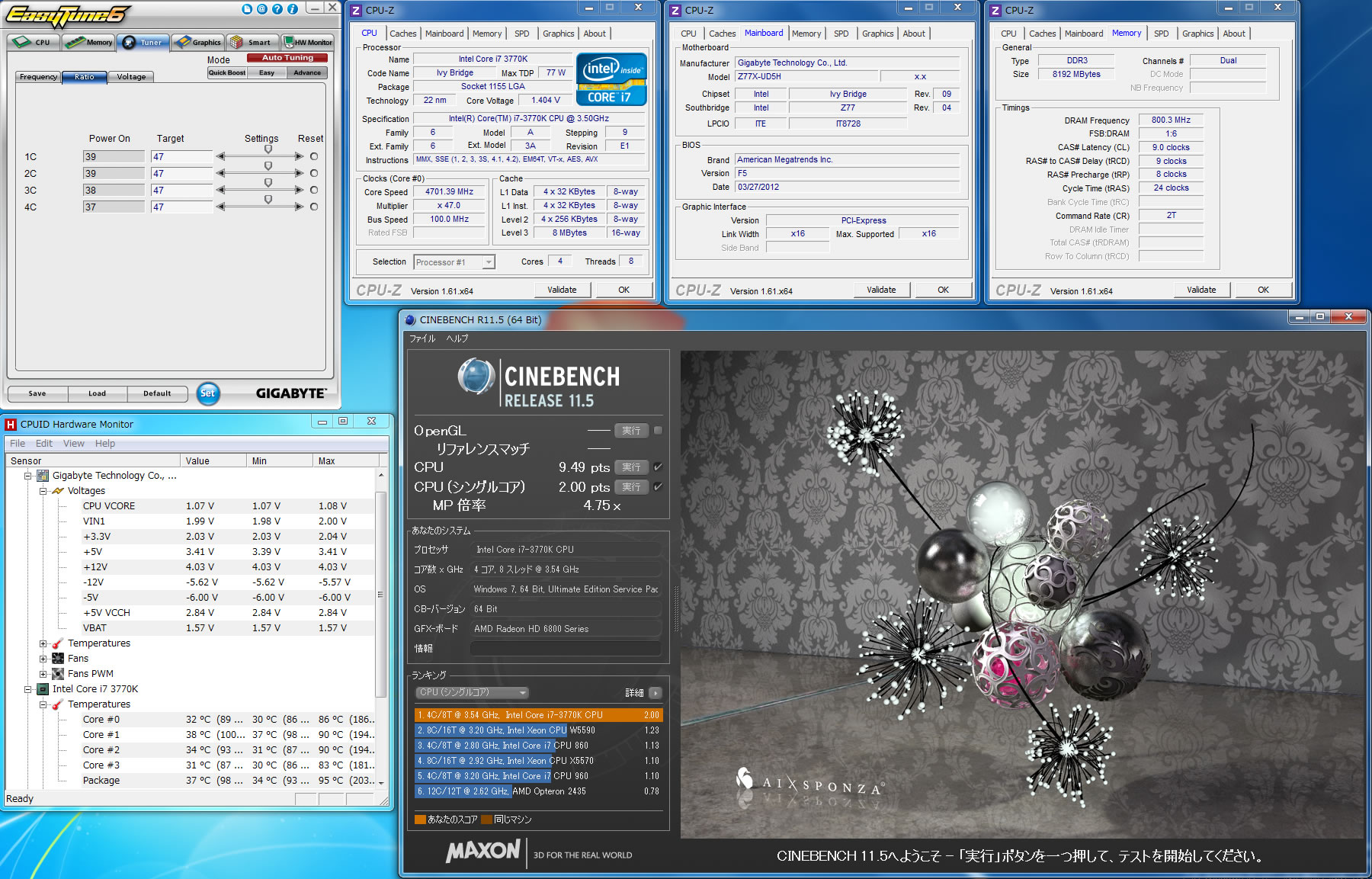
Task: Open the Cinebench ranking CPU dropdown
Action: 472,692
